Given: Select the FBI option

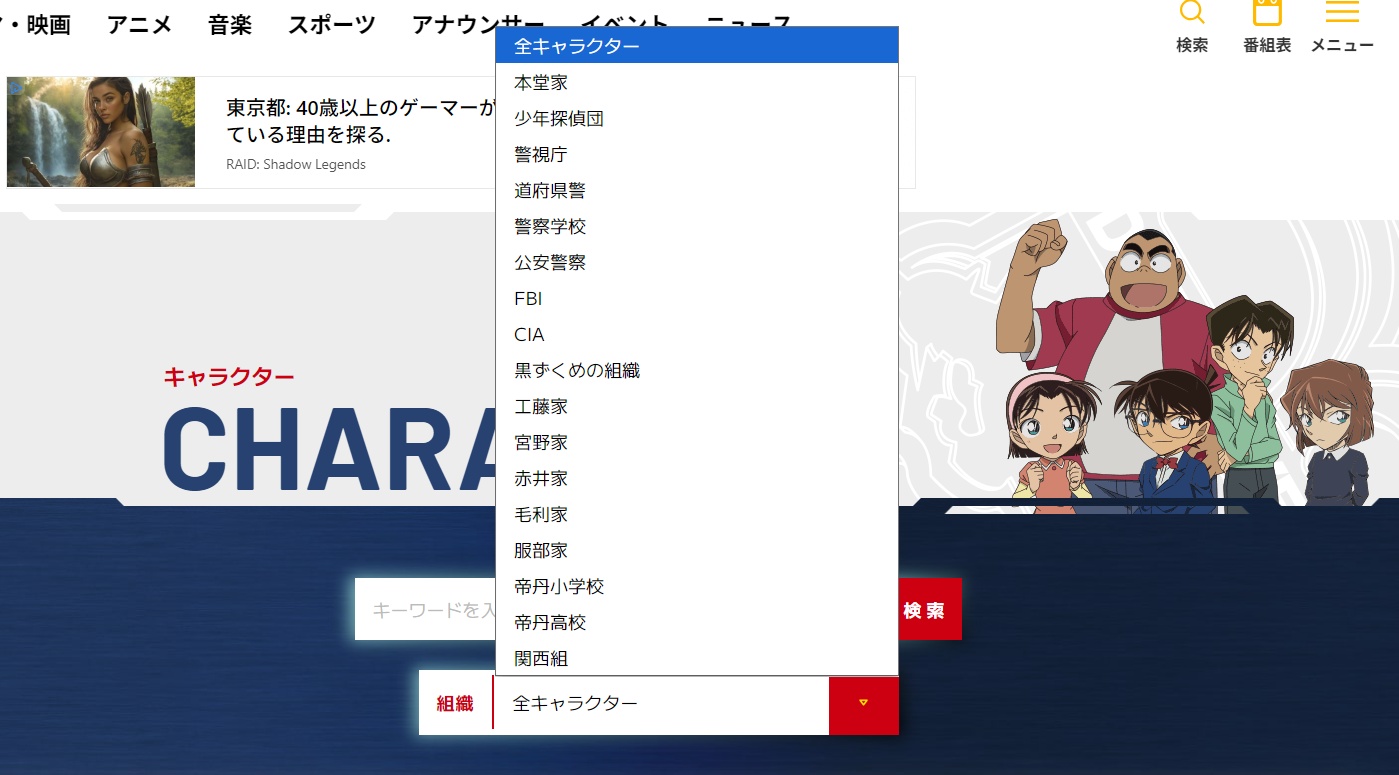Looking at the screenshot, I should (x=528, y=299).
